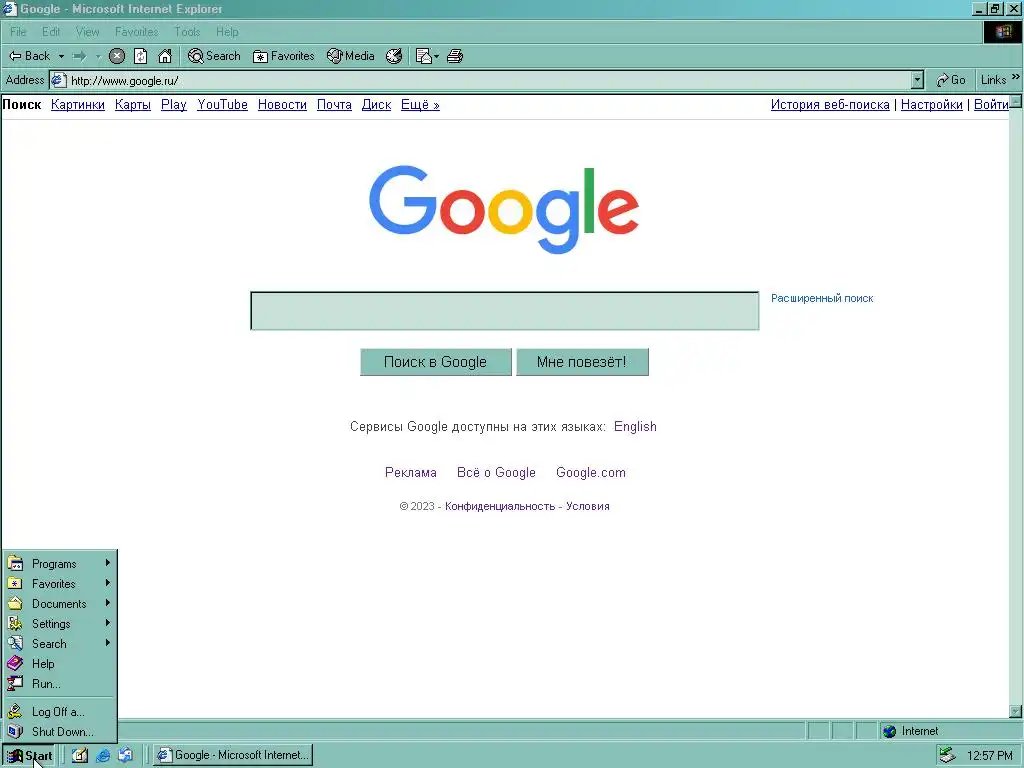Click the Go button beside address bar
Screen dimensions: 1024x768
951,80
